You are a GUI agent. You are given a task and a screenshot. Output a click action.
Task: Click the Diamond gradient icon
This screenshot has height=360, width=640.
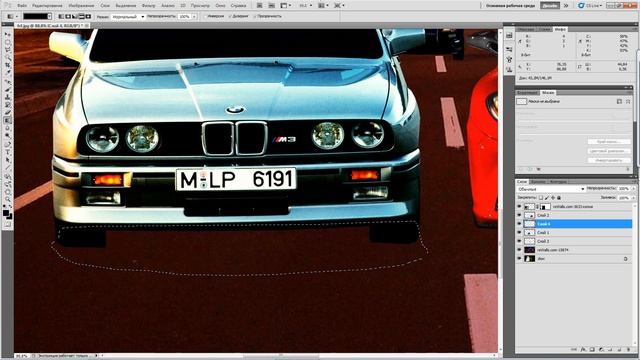(87, 16)
